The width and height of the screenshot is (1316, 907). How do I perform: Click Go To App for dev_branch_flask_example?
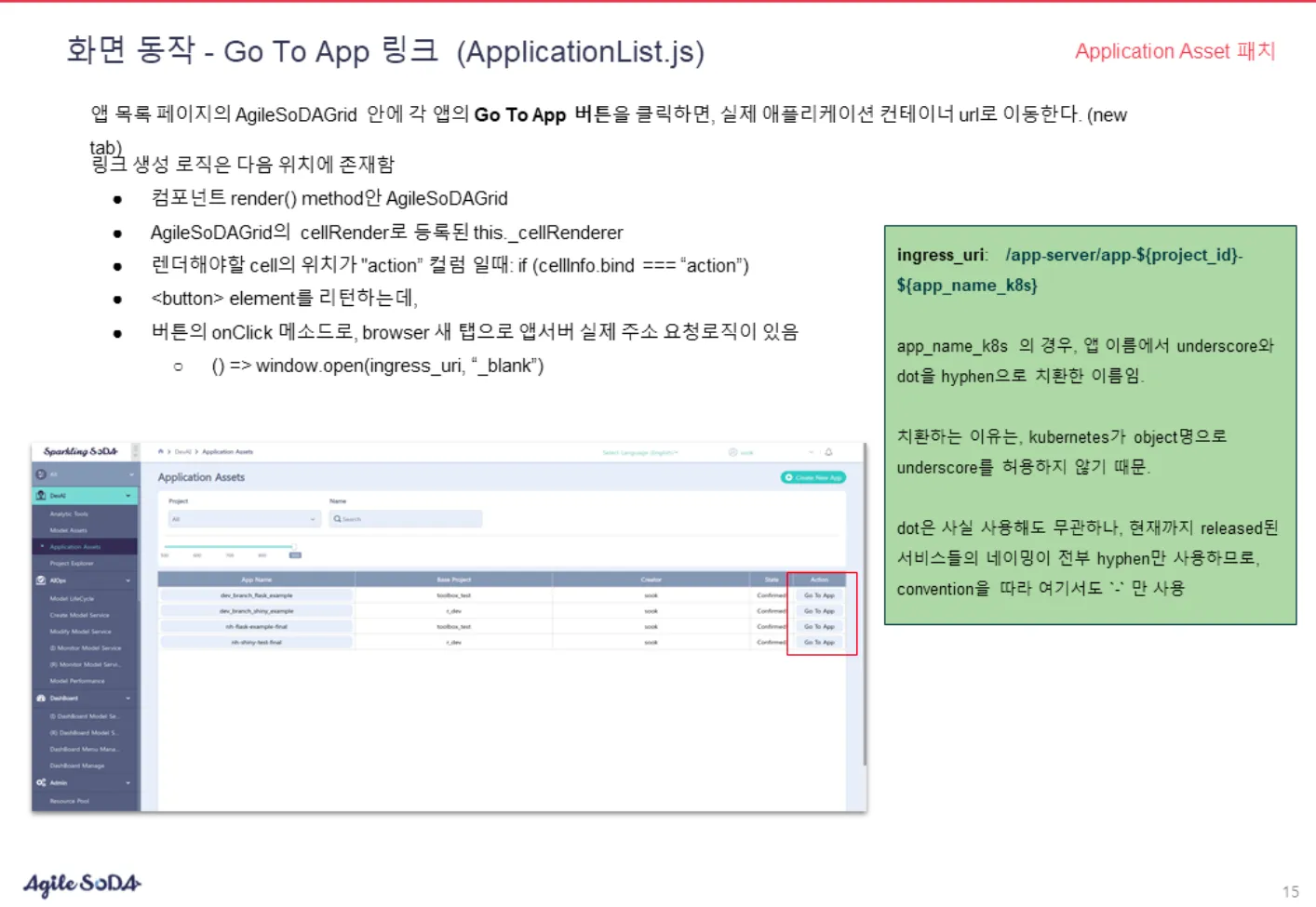[x=819, y=595]
